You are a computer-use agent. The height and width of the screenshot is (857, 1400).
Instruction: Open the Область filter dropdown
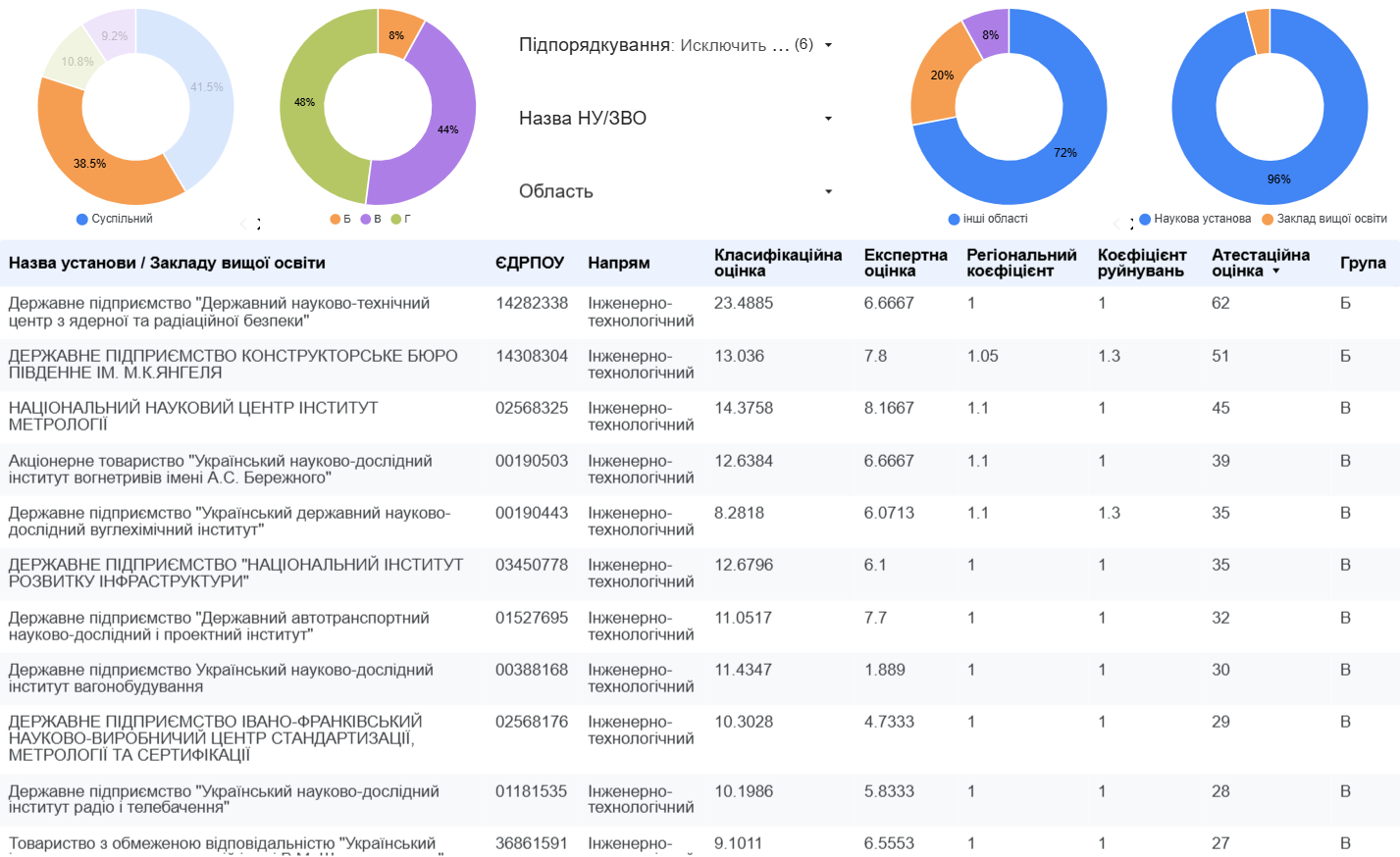828,191
